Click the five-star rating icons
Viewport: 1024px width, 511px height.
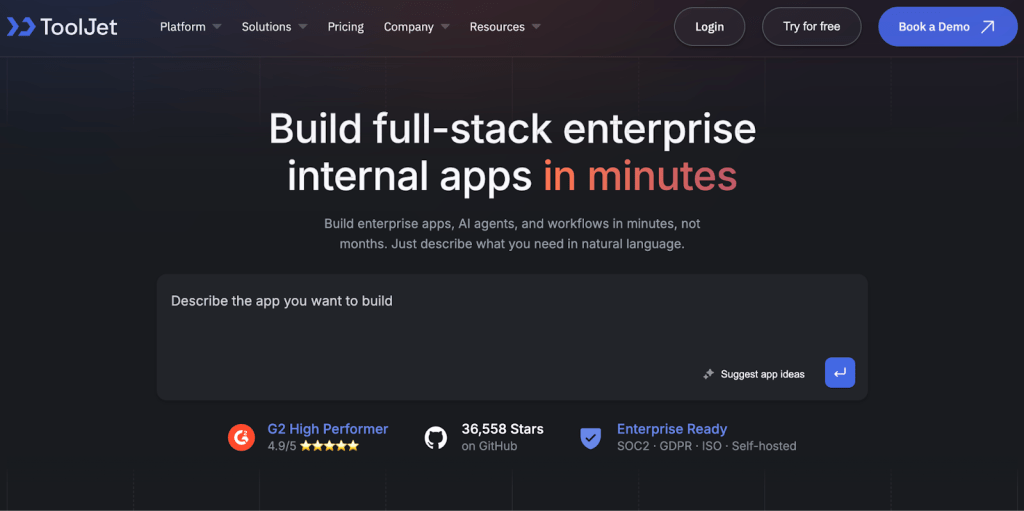(329, 446)
